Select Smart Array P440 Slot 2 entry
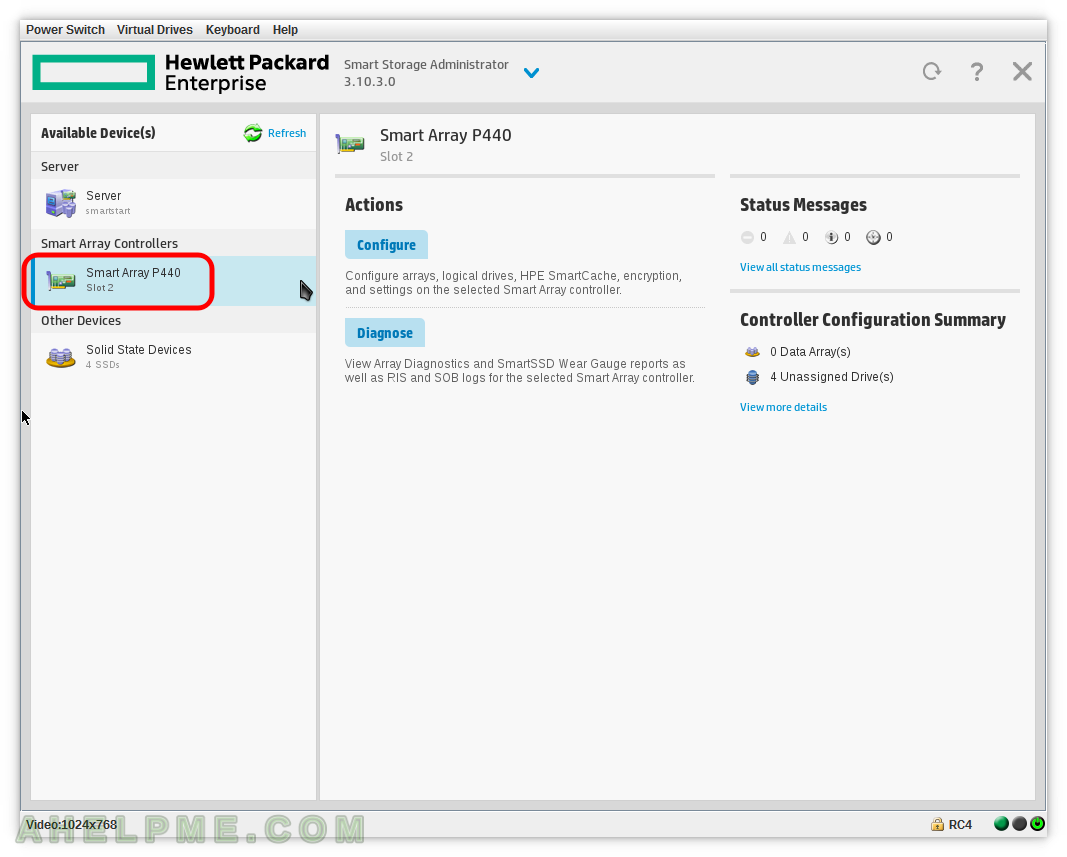The width and height of the screenshot is (1067, 857). (x=174, y=280)
